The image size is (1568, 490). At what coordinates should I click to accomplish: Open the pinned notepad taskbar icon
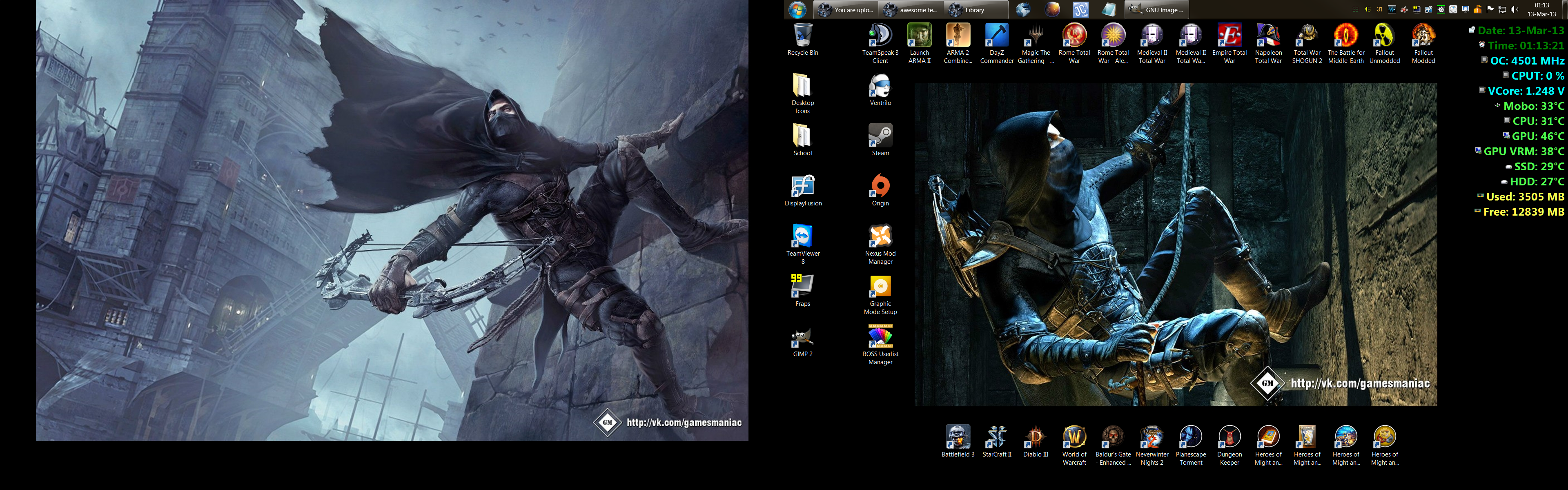(1109, 10)
